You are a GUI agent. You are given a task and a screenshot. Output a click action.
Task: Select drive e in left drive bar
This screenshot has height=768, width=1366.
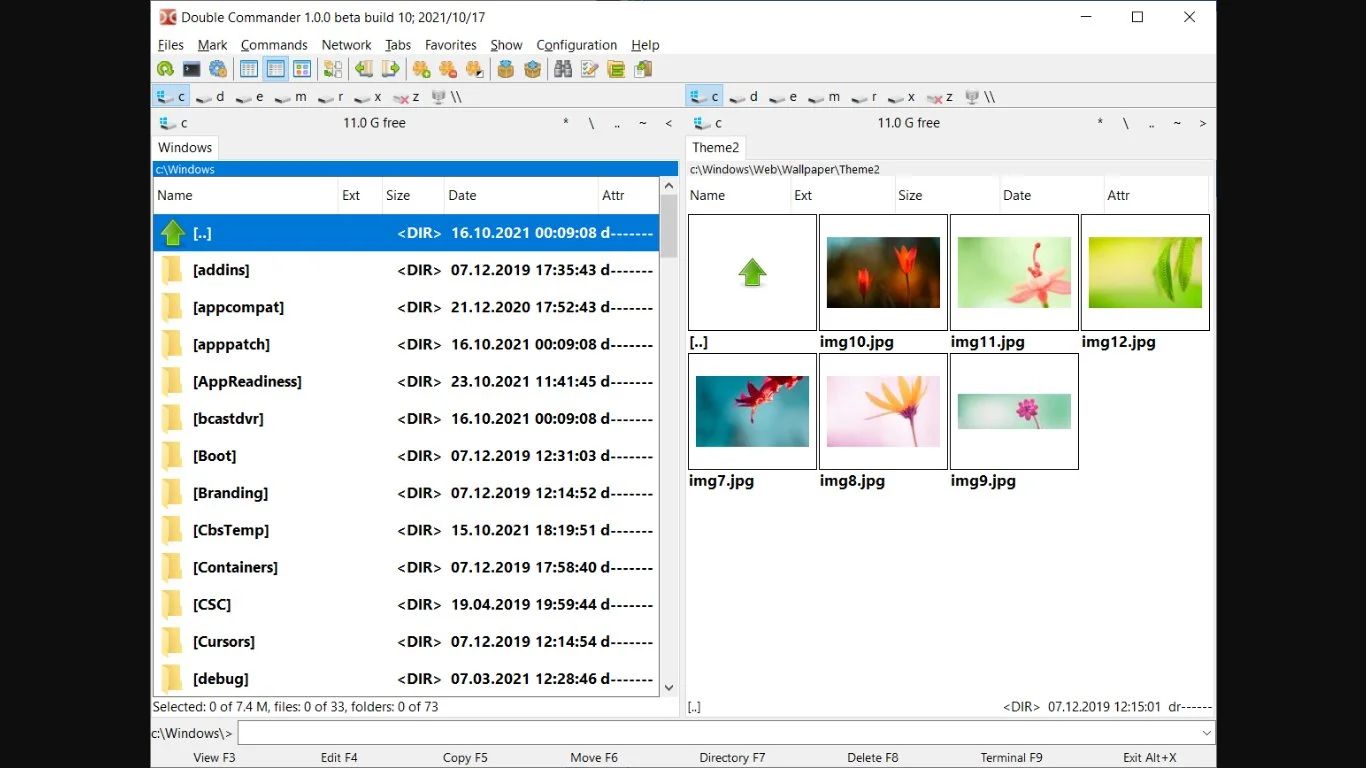[250, 97]
